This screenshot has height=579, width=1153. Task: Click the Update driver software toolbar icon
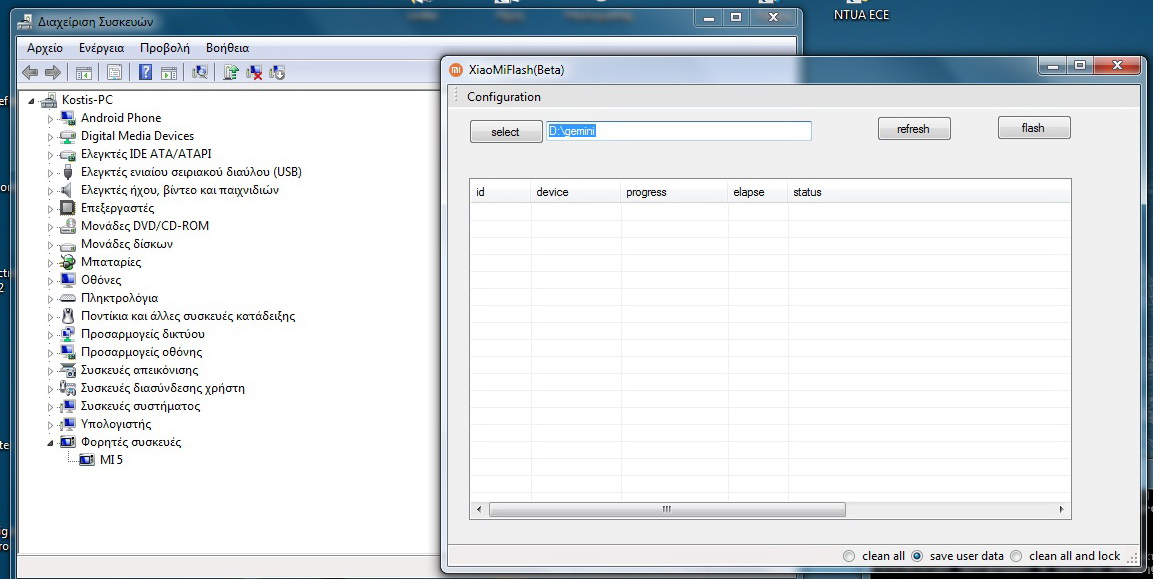coord(231,72)
